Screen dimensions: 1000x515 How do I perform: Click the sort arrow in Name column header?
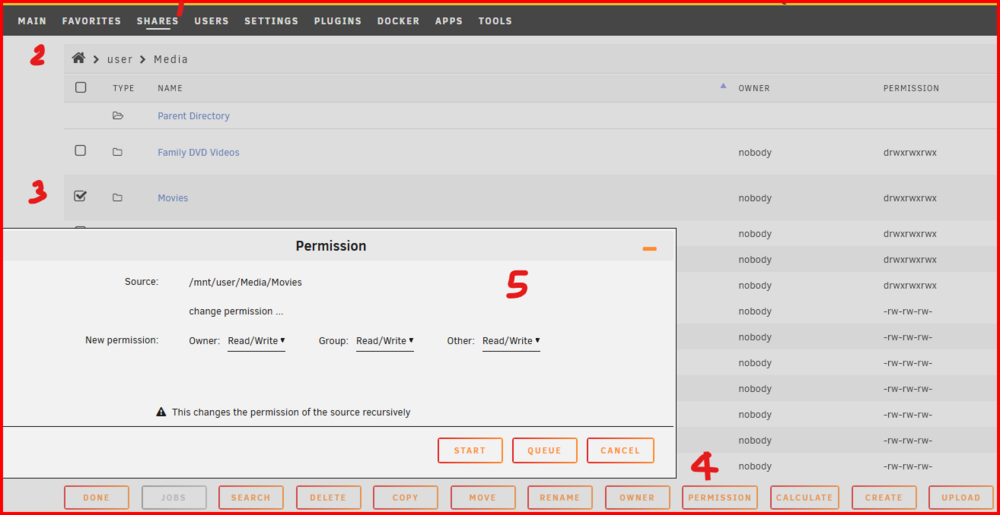723,85
